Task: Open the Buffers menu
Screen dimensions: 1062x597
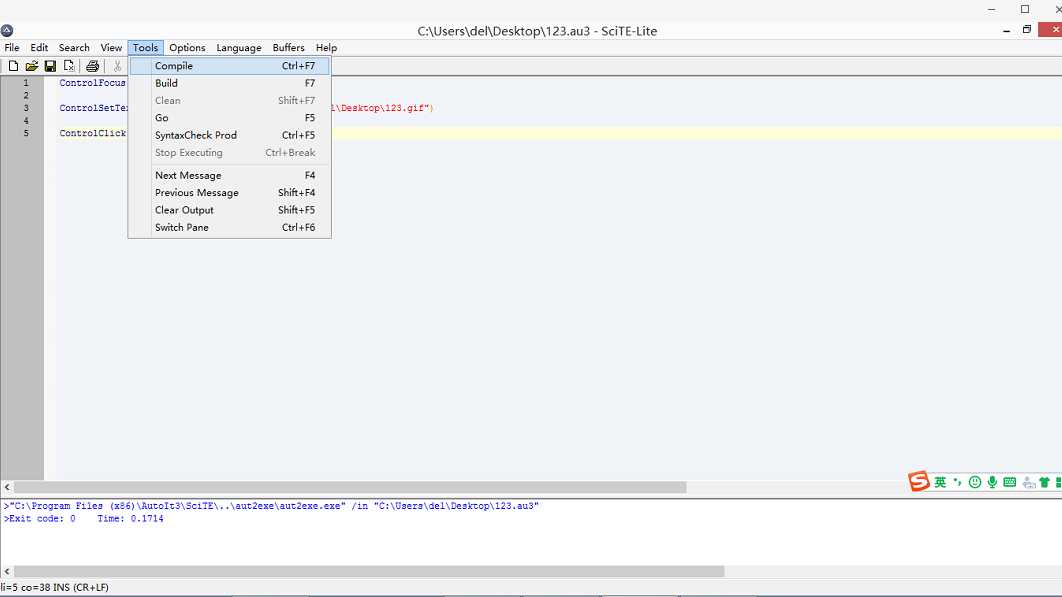Action: (289, 47)
